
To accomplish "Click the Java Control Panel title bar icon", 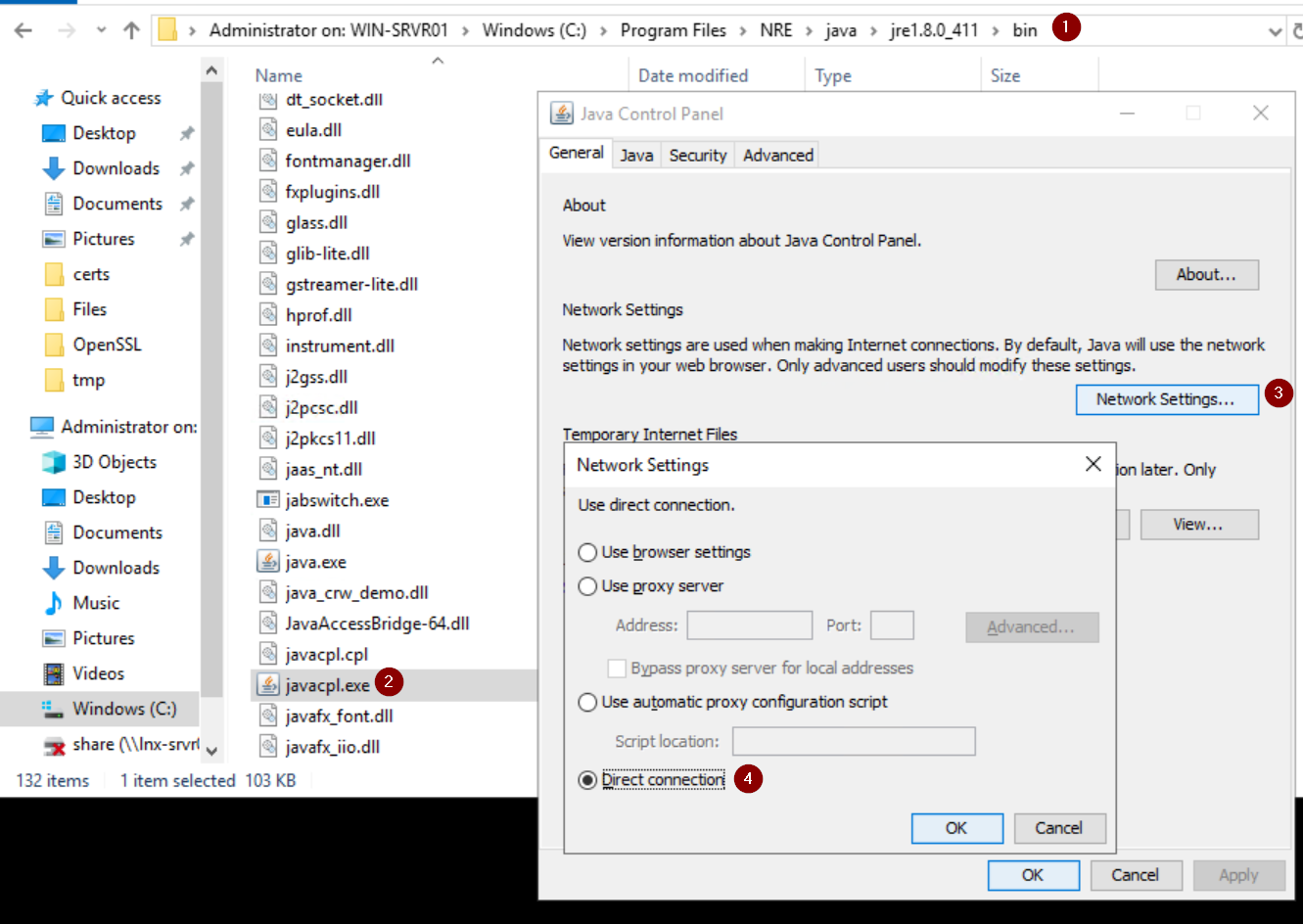I will [x=562, y=114].
